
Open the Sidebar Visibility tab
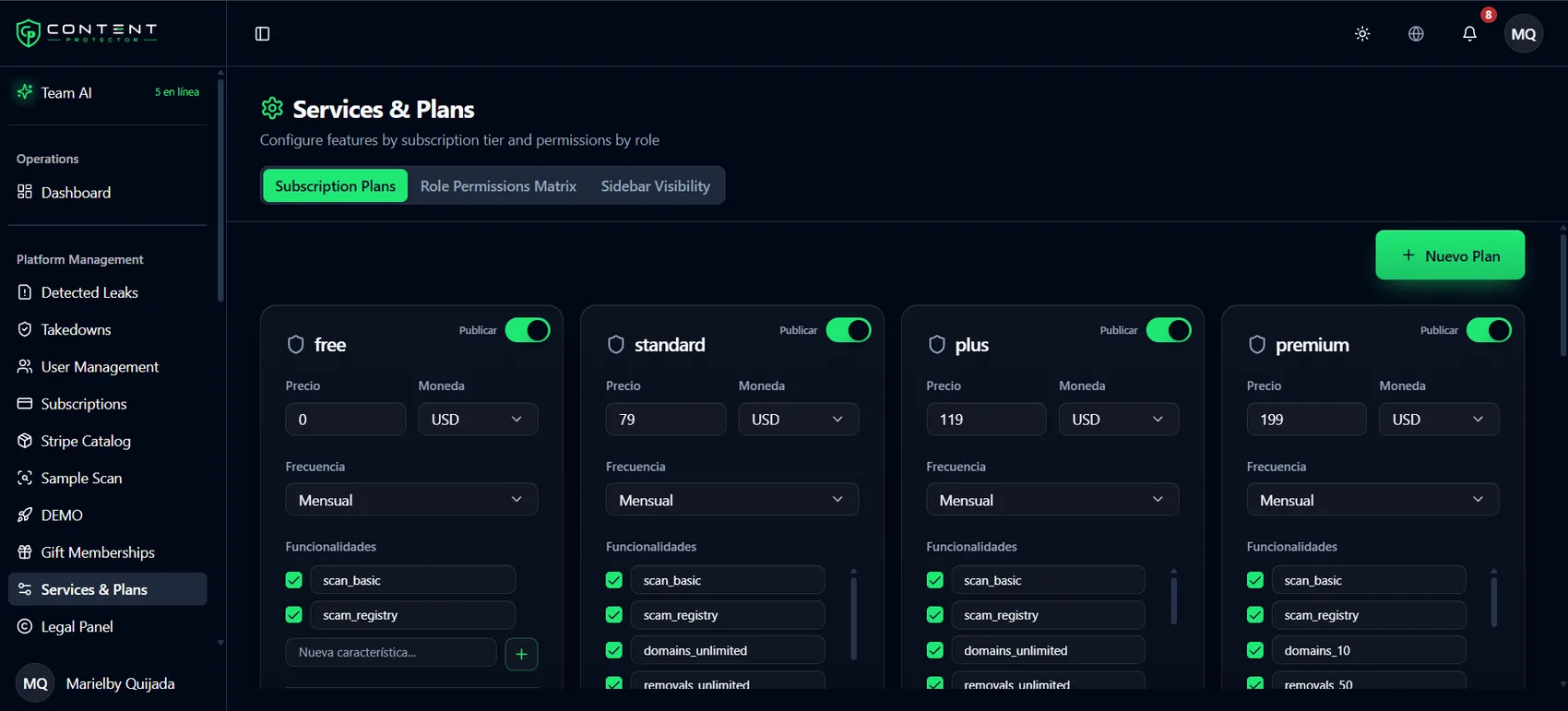(656, 186)
